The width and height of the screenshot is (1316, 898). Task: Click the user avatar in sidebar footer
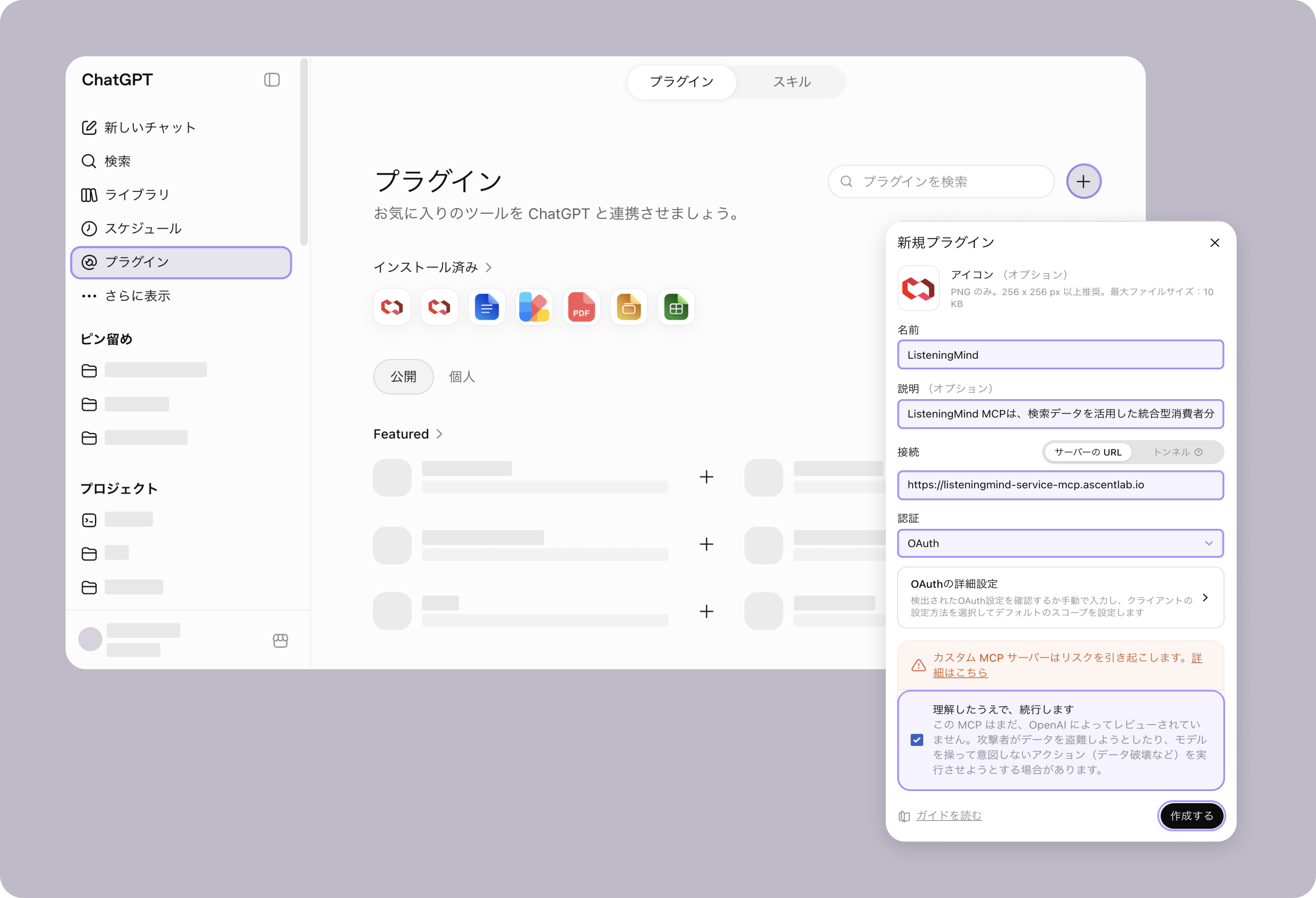pyautogui.click(x=90, y=639)
